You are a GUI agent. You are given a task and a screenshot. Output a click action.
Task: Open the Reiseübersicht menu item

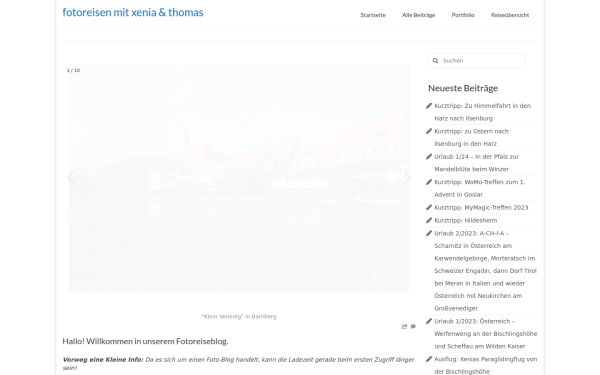tap(510, 15)
